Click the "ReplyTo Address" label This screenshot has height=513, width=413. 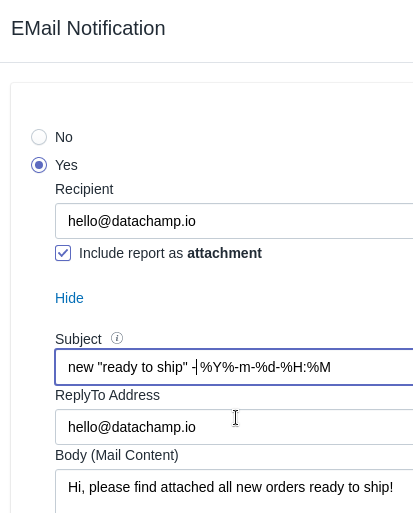pyautogui.click(x=107, y=395)
